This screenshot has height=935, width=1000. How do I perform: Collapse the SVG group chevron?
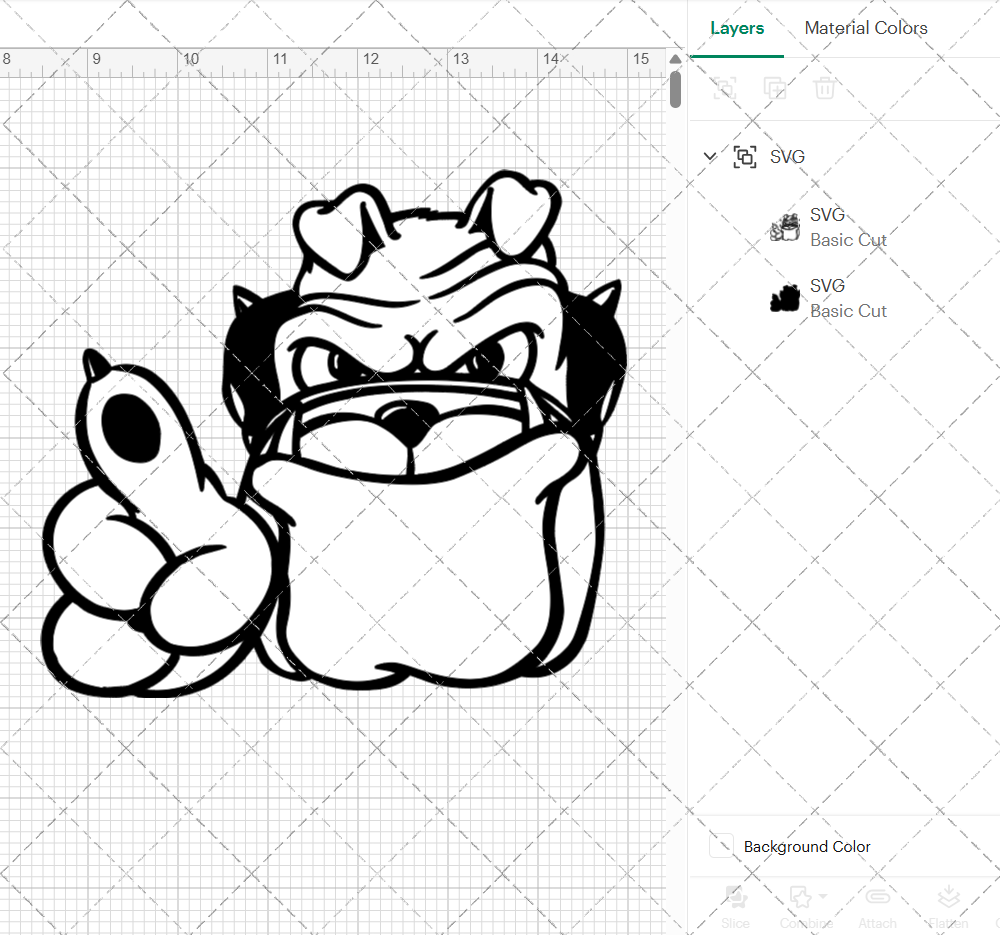point(710,156)
